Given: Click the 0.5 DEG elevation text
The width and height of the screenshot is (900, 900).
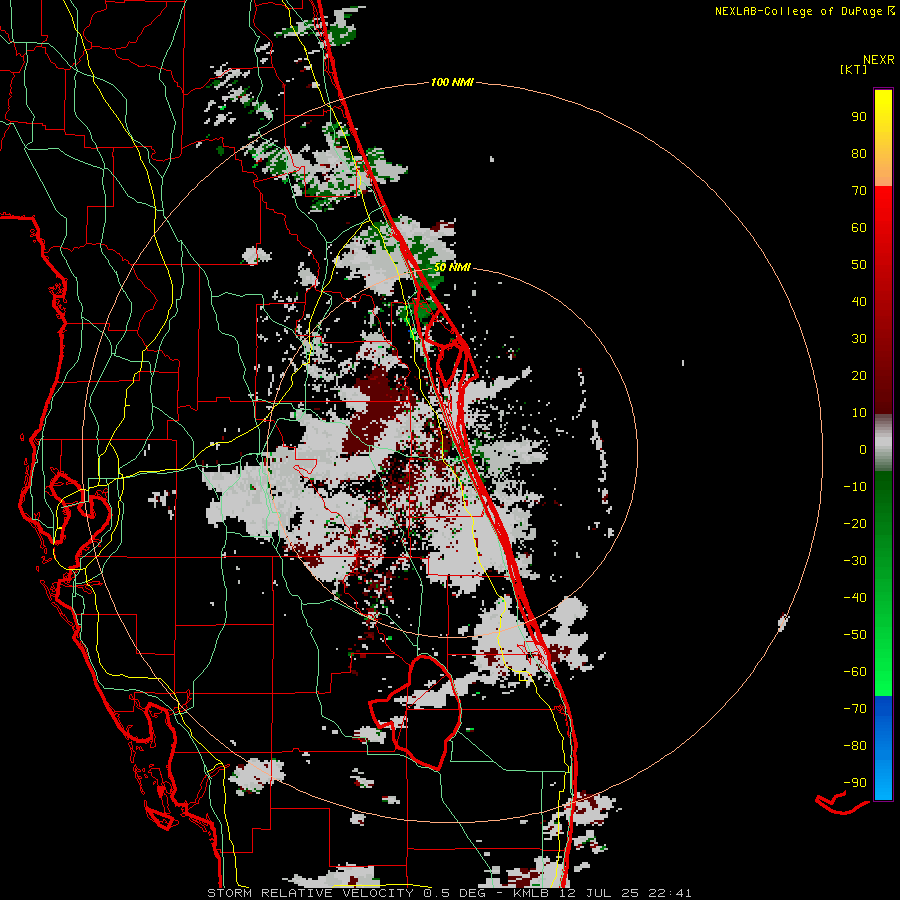Looking at the screenshot, I should tap(454, 893).
